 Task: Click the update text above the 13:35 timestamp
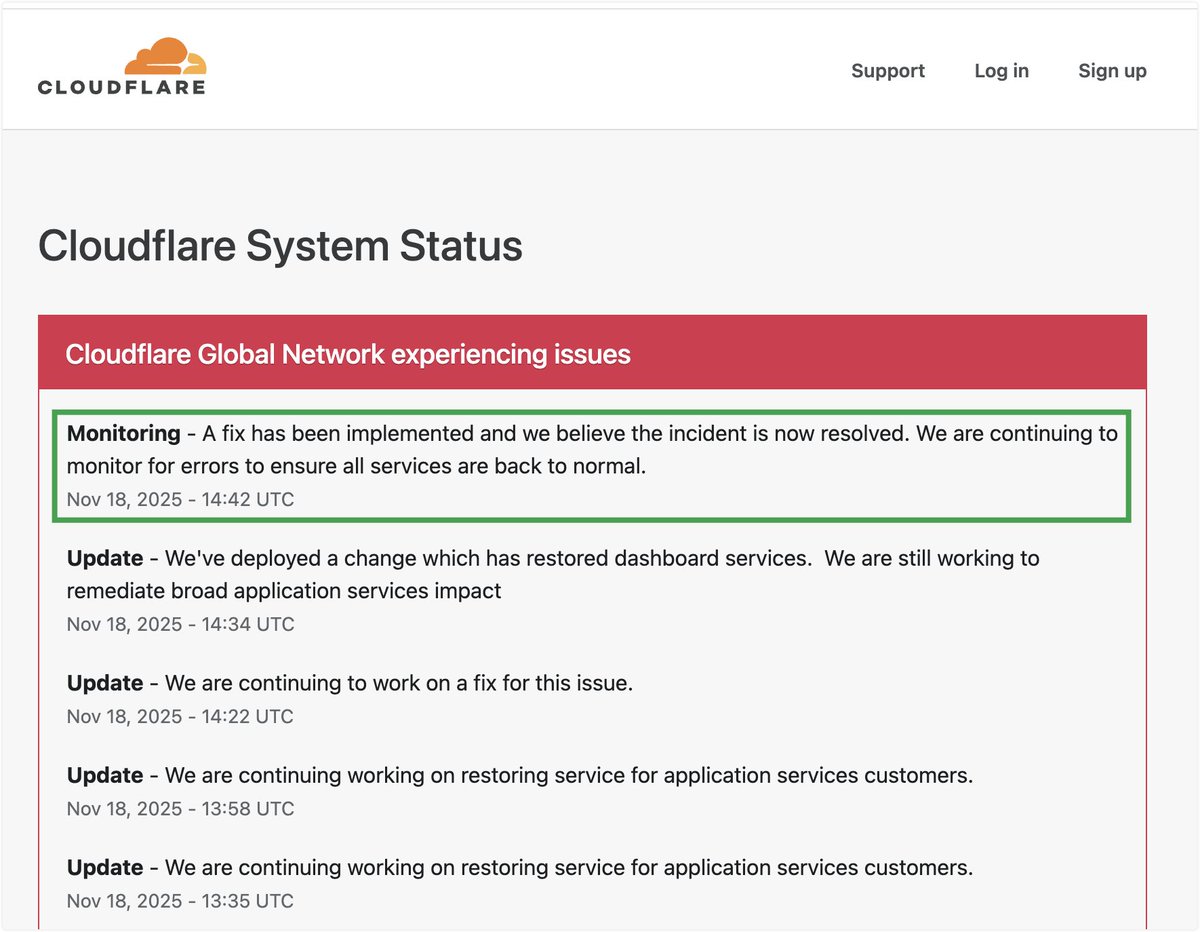[568, 867]
